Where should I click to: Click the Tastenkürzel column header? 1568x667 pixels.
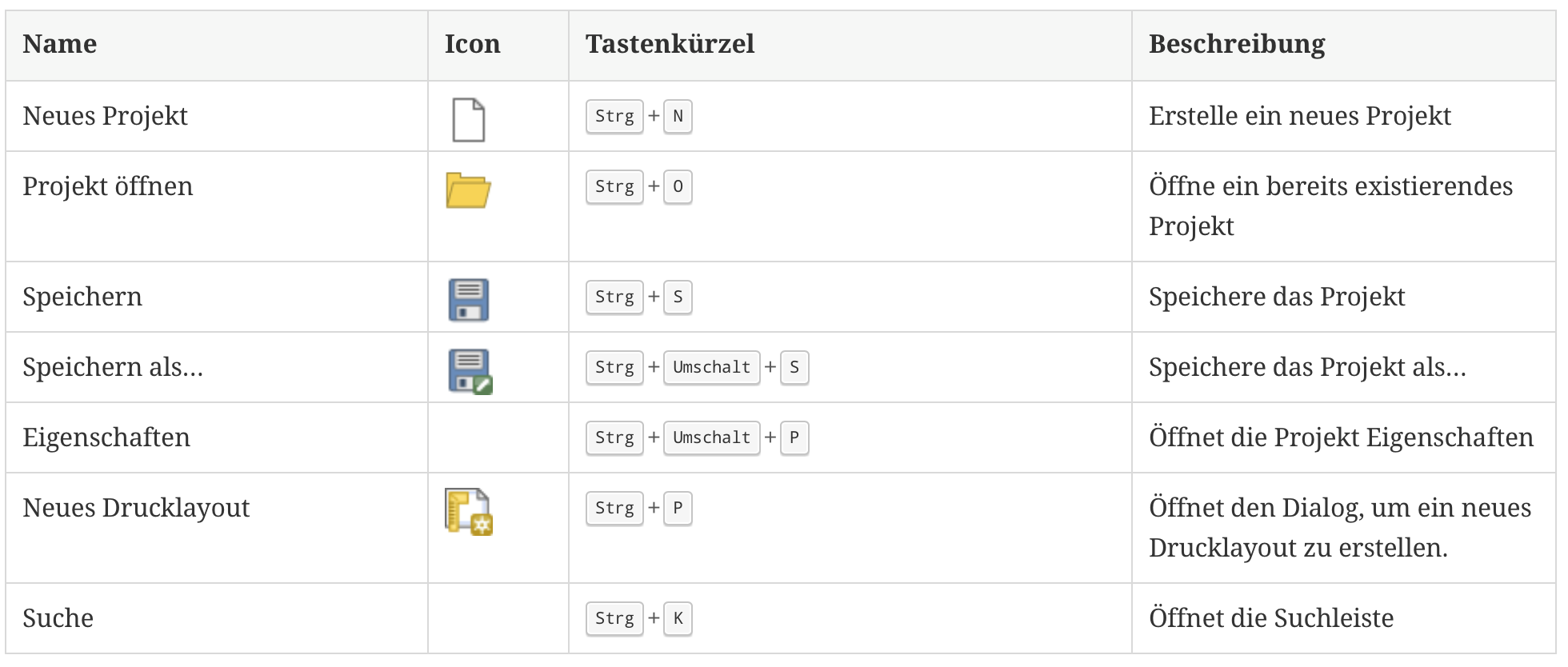point(670,44)
